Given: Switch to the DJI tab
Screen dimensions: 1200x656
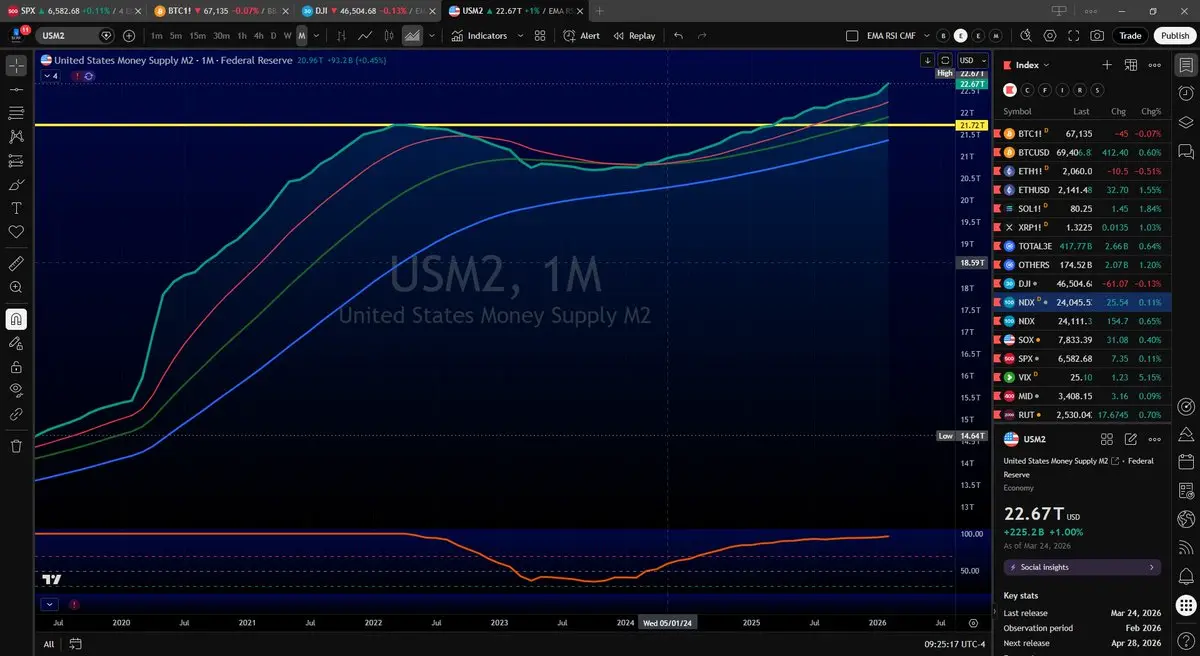Looking at the screenshot, I should tap(368, 11).
